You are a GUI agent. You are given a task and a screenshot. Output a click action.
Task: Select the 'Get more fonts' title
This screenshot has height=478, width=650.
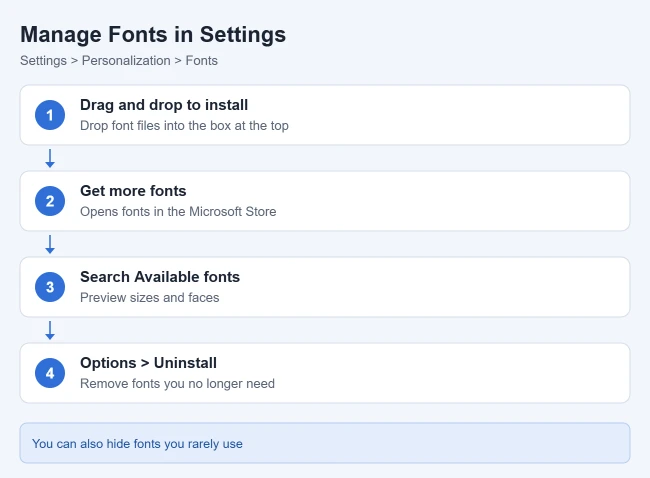tap(133, 191)
